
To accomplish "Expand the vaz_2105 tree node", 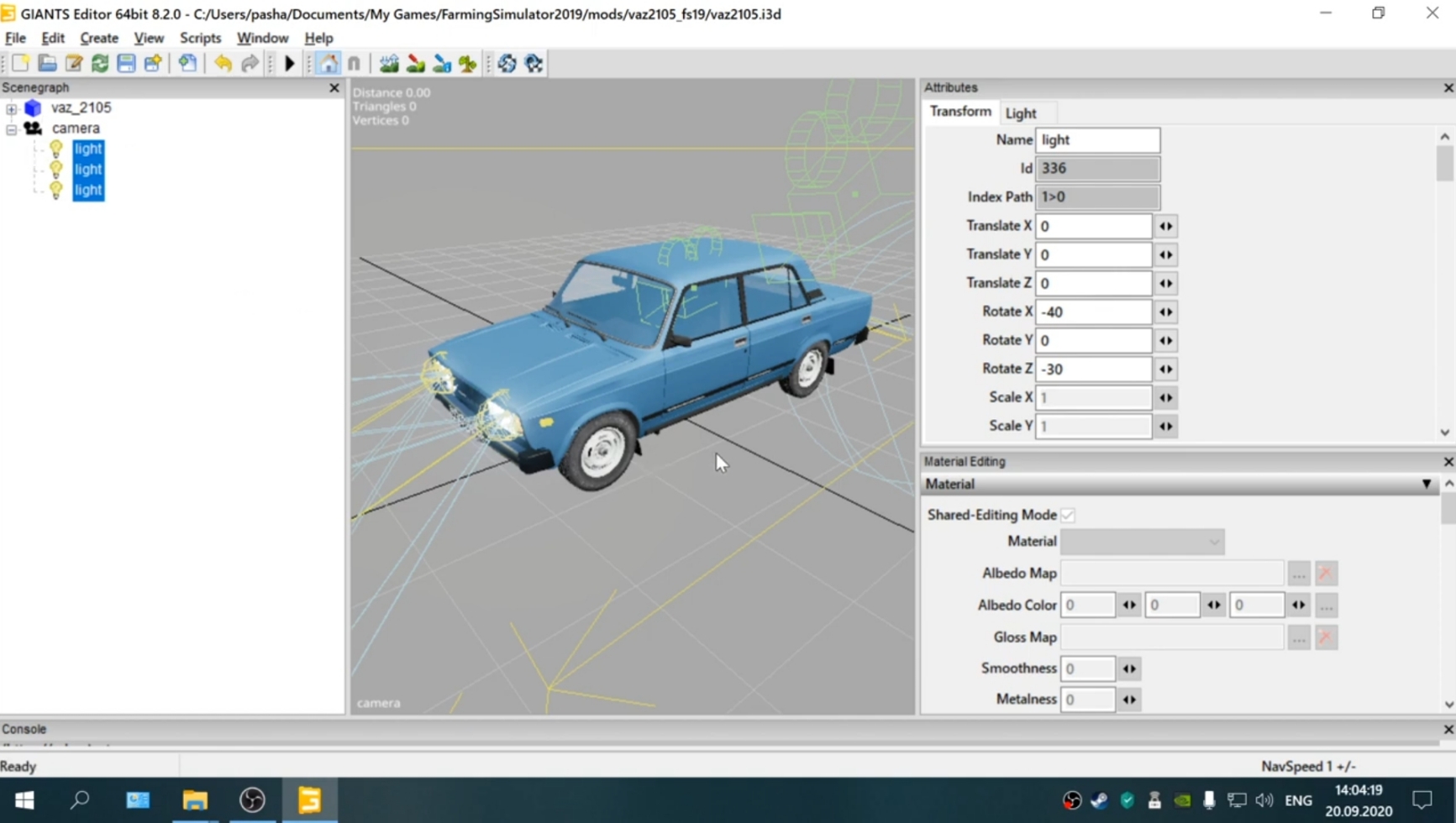I will (x=11, y=108).
